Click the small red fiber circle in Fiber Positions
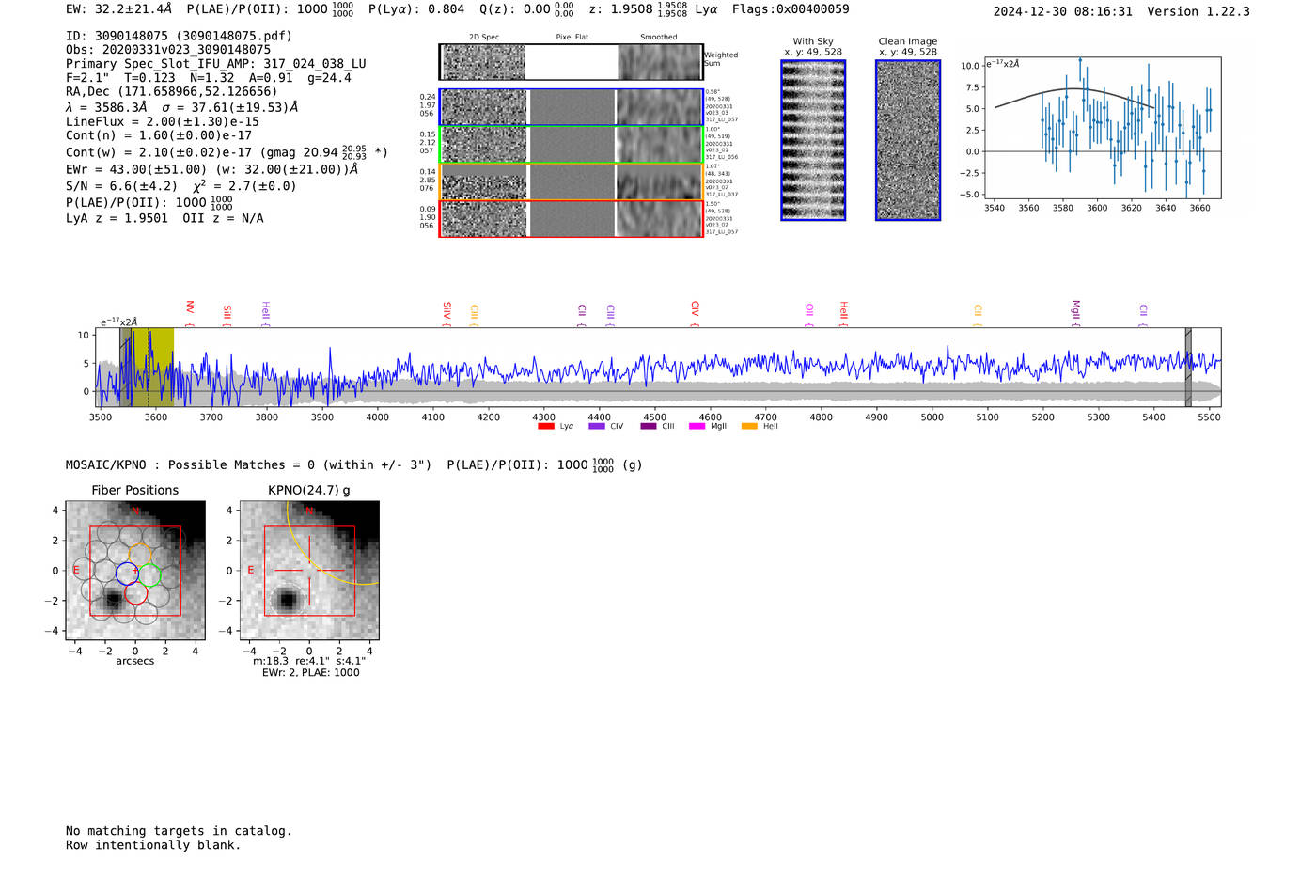 pos(136,593)
